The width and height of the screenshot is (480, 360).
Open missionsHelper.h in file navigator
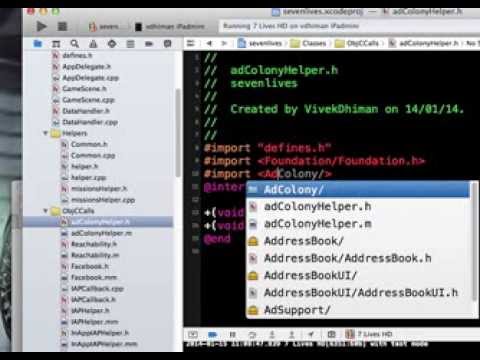(x=99, y=189)
